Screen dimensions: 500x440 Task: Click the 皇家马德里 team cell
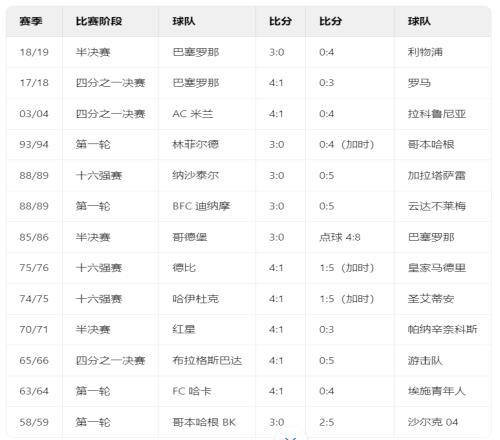point(437,268)
